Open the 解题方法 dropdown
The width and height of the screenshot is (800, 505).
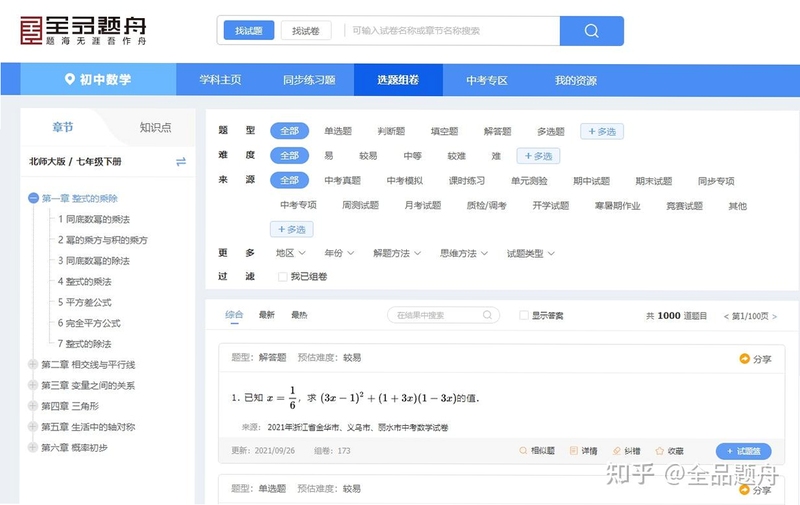[397, 253]
